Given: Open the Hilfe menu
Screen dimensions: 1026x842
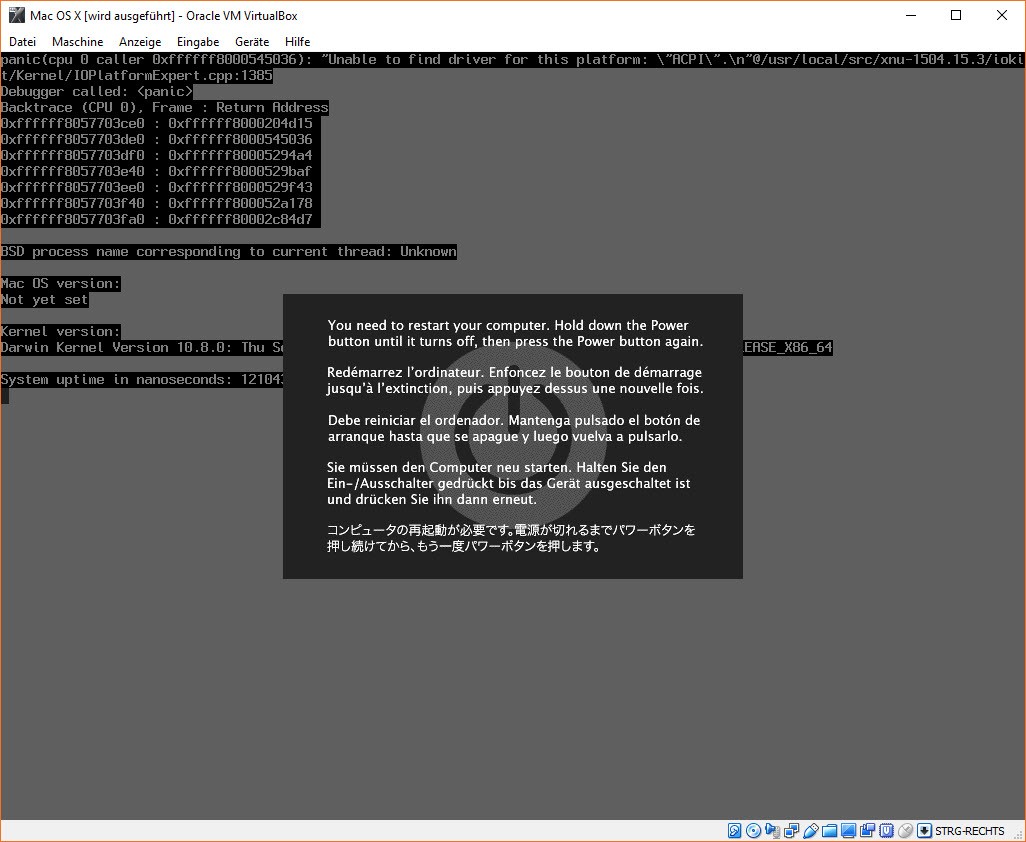Looking at the screenshot, I should 297,42.
